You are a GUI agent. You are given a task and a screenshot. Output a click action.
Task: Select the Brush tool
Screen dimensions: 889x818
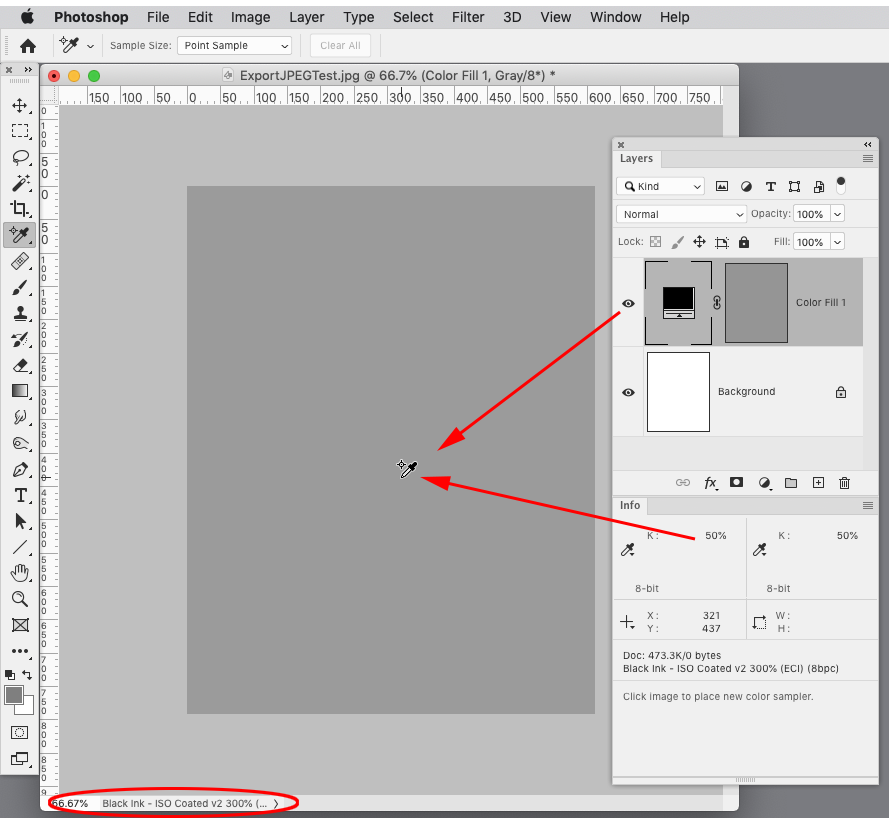21,287
